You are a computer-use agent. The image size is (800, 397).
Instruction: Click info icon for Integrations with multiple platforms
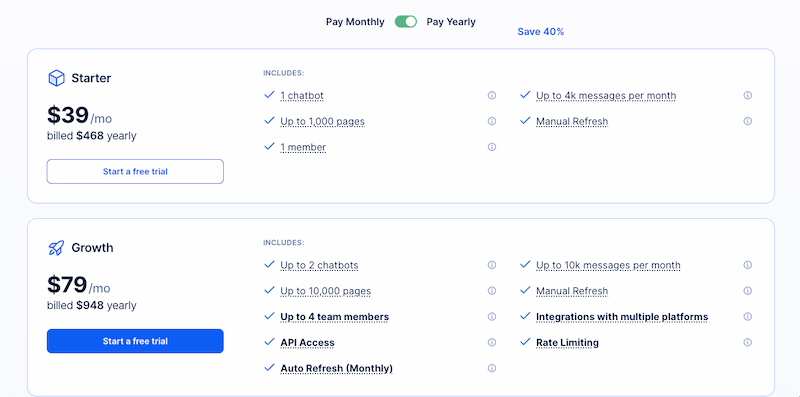[747, 316]
